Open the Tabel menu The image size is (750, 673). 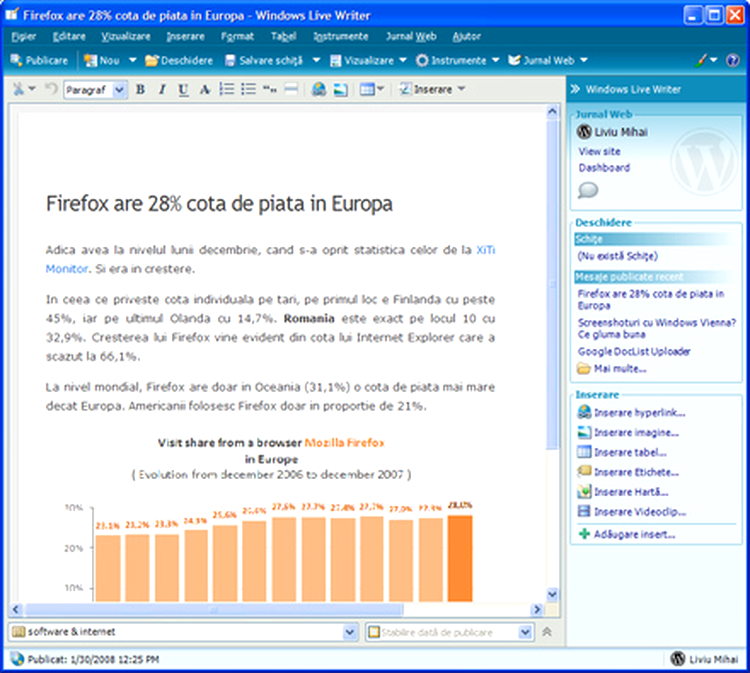pos(283,36)
